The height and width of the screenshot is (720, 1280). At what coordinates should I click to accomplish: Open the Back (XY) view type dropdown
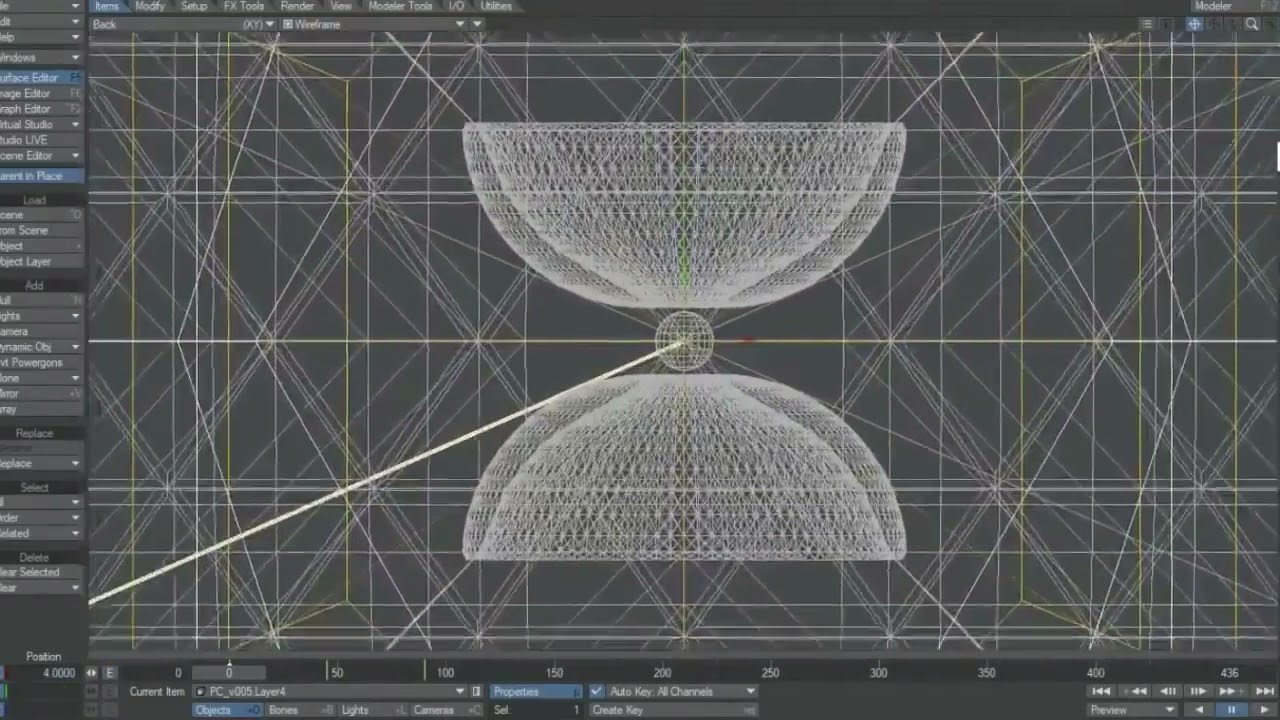coord(182,24)
